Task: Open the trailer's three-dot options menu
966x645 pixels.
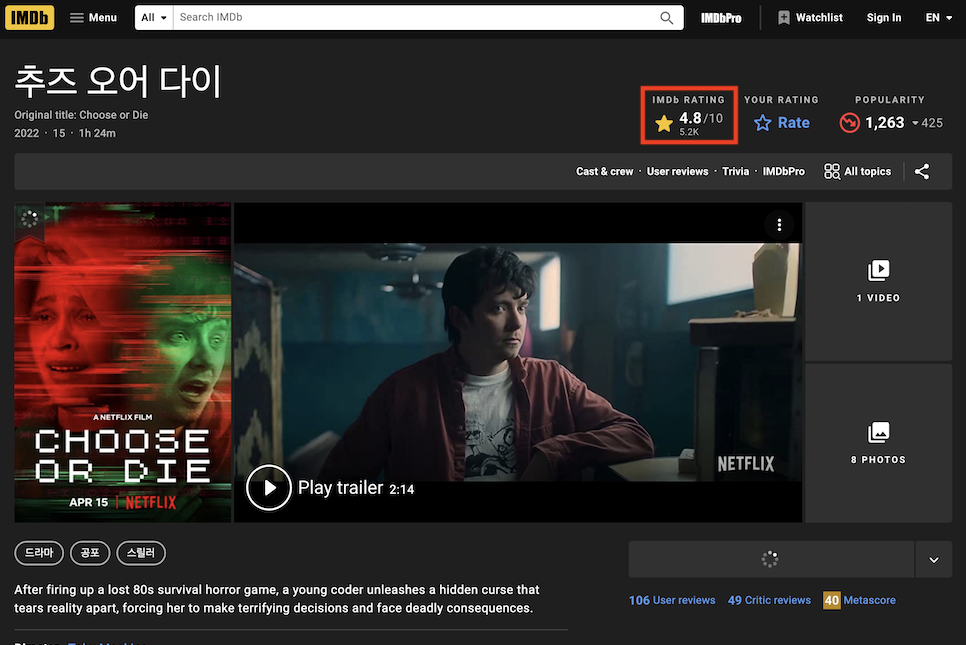Action: click(779, 225)
